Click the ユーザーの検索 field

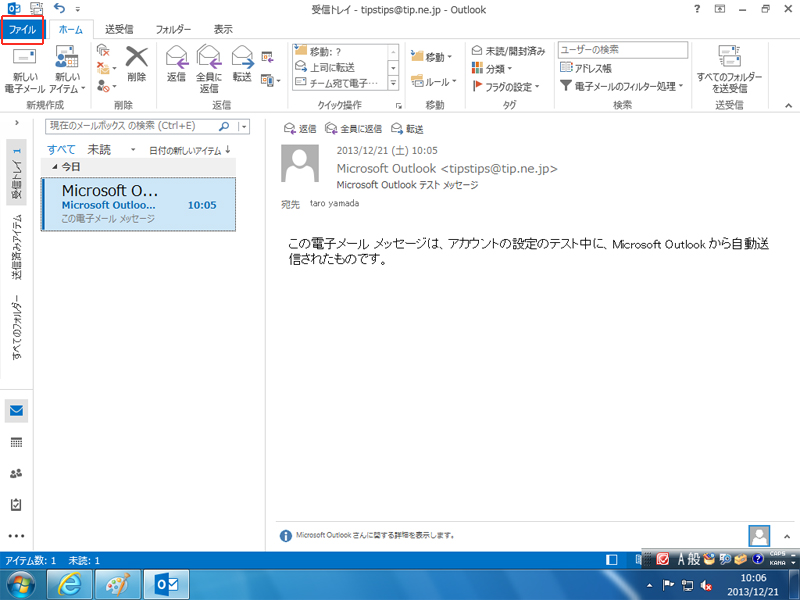(x=622, y=50)
